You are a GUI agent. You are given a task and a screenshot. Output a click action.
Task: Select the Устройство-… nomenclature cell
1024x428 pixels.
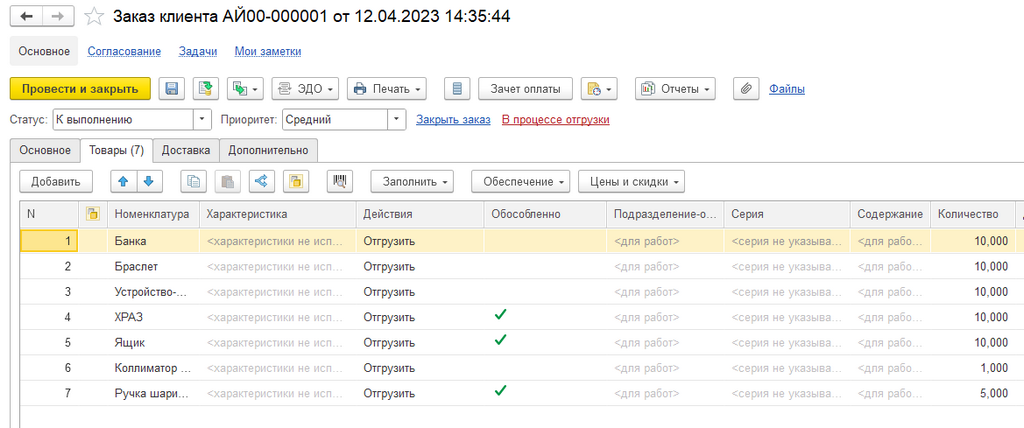point(153,292)
